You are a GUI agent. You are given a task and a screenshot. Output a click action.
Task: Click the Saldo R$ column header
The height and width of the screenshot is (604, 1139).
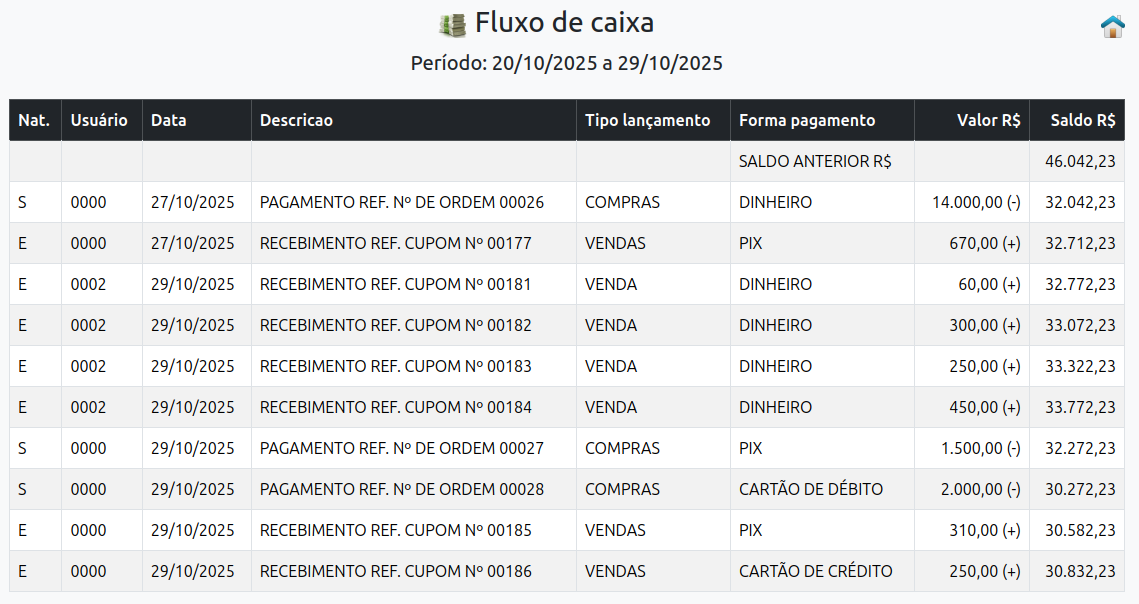point(1083,120)
